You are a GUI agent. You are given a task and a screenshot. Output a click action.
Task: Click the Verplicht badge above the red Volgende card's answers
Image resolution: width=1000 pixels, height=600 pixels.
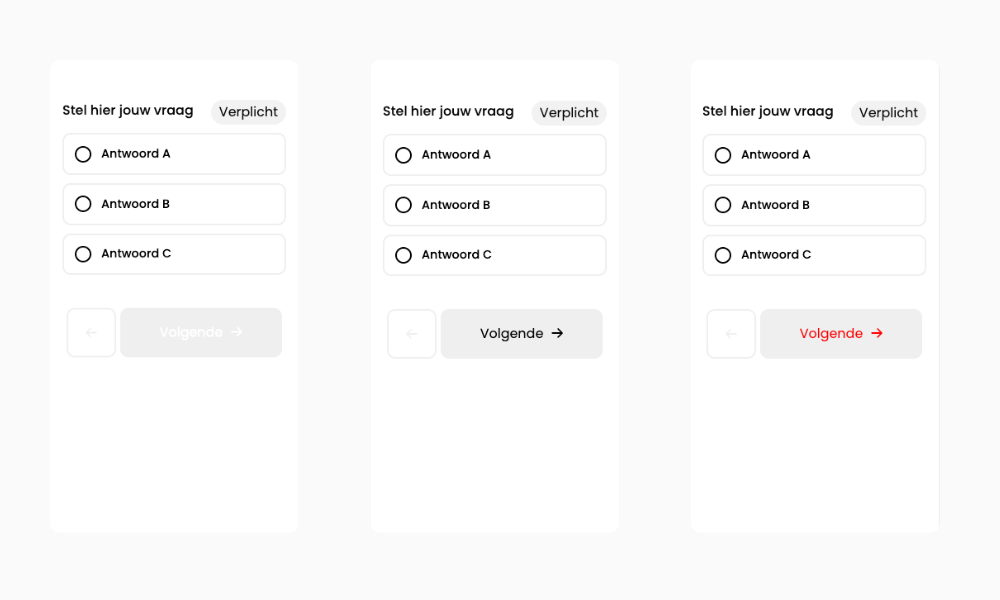pyautogui.click(x=888, y=113)
